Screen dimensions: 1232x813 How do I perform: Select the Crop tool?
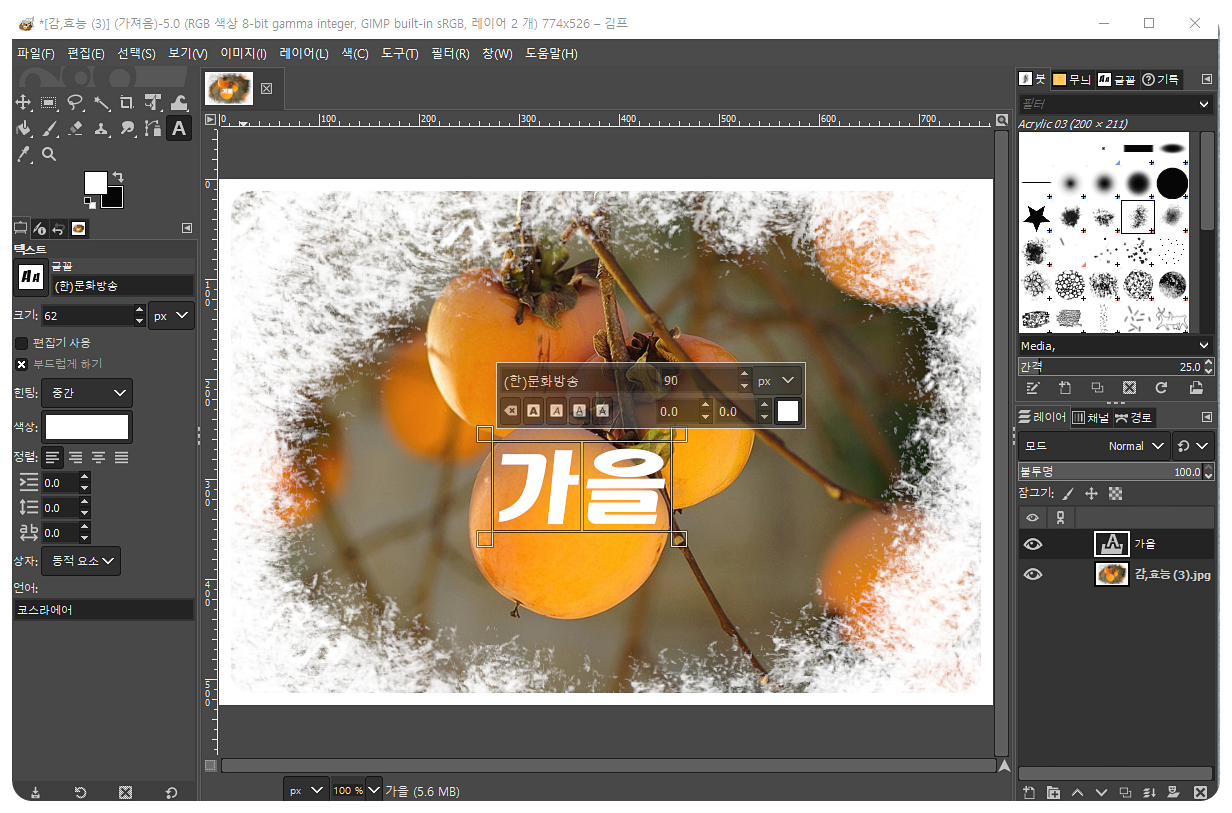pyautogui.click(x=127, y=102)
